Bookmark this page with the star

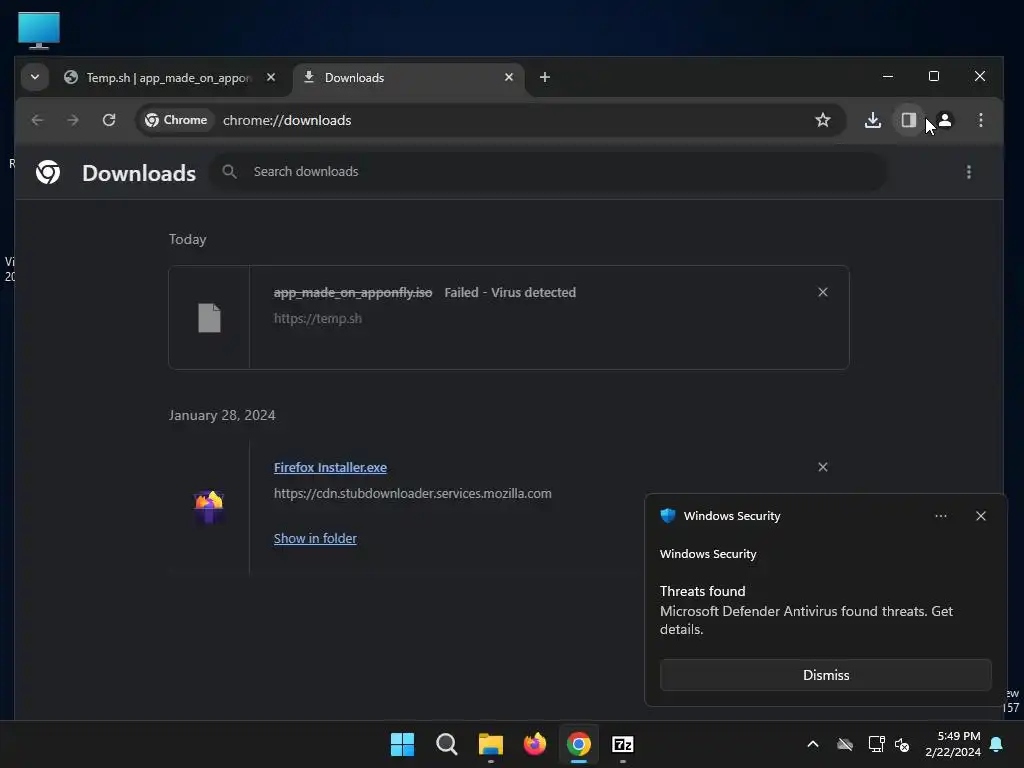coord(823,120)
